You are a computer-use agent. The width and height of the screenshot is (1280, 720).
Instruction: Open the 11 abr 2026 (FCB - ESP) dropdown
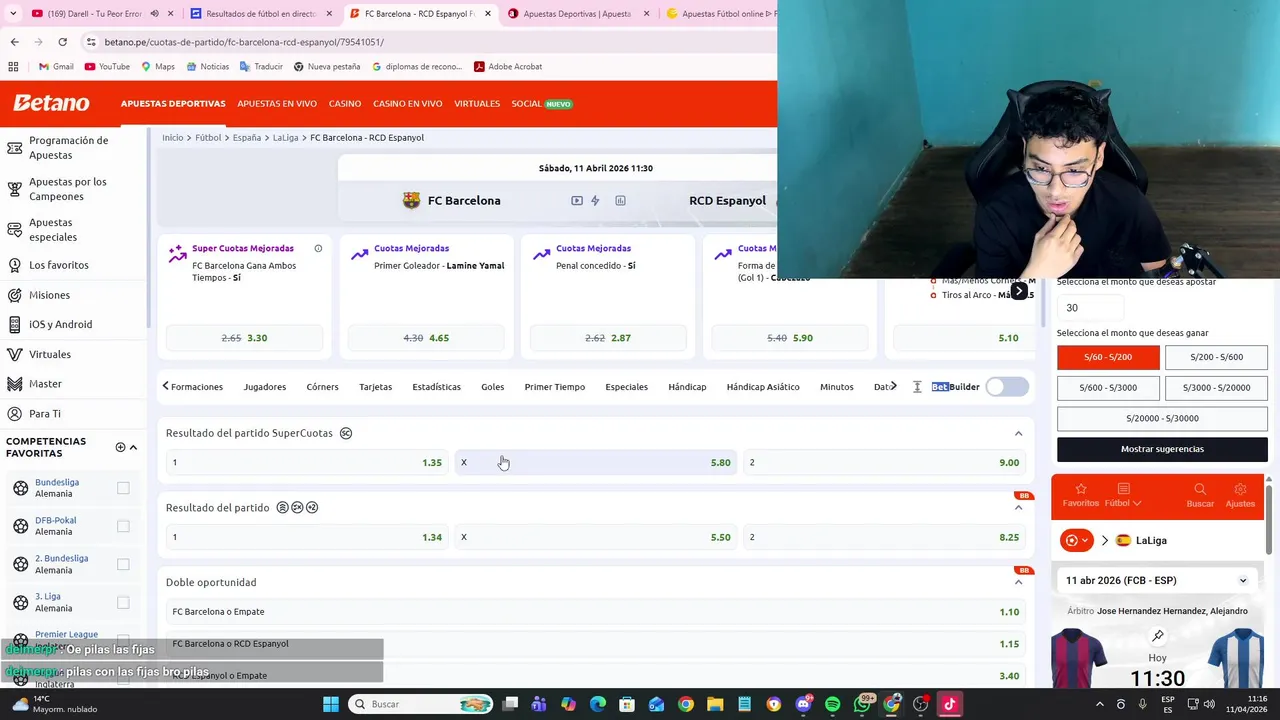tap(1159, 580)
